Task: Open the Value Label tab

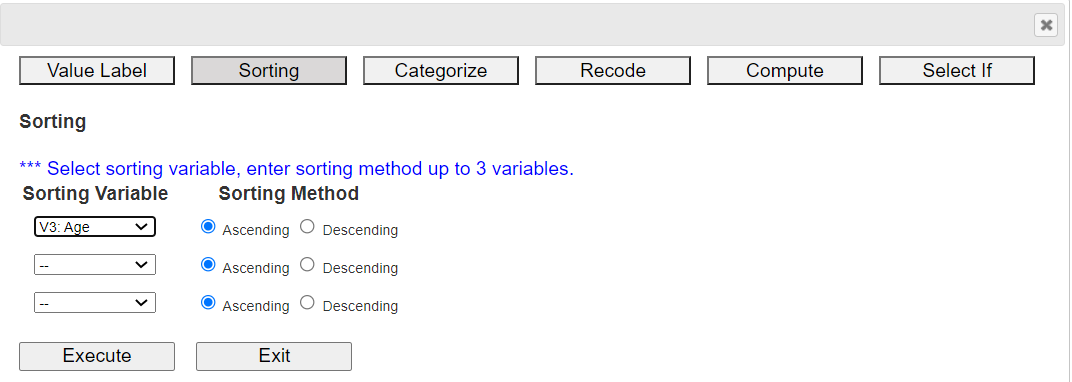Action: (97, 70)
